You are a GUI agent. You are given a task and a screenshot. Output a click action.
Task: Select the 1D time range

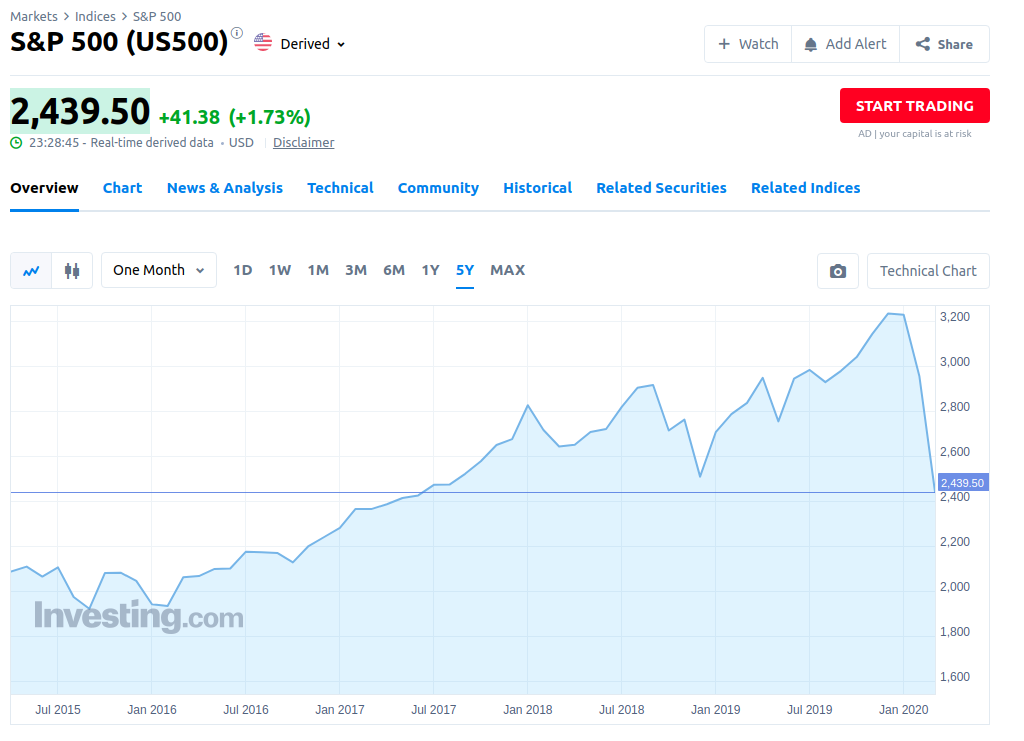(x=243, y=270)
